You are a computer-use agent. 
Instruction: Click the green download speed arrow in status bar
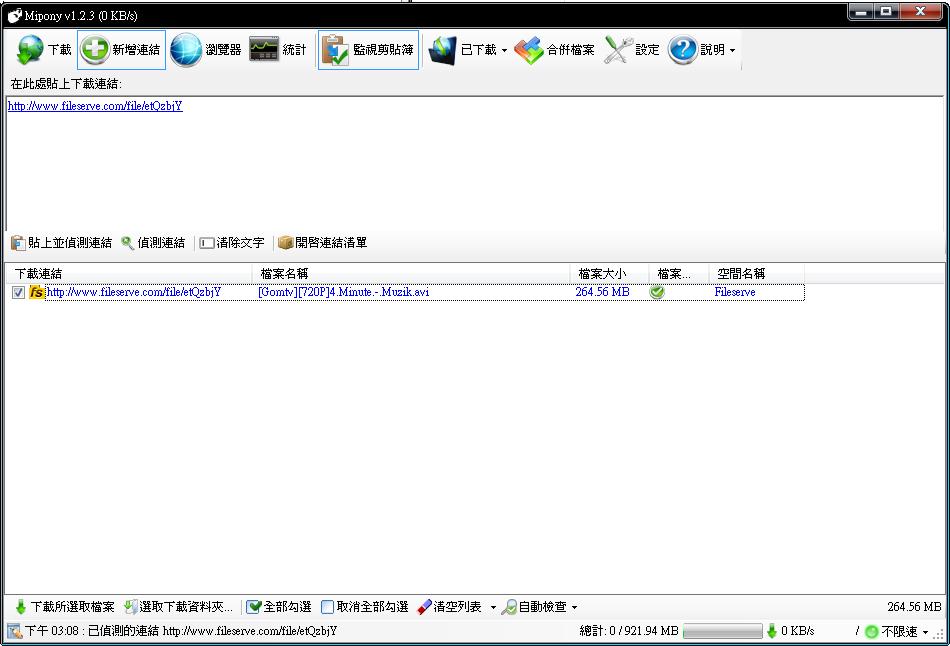tap(771, 631)
